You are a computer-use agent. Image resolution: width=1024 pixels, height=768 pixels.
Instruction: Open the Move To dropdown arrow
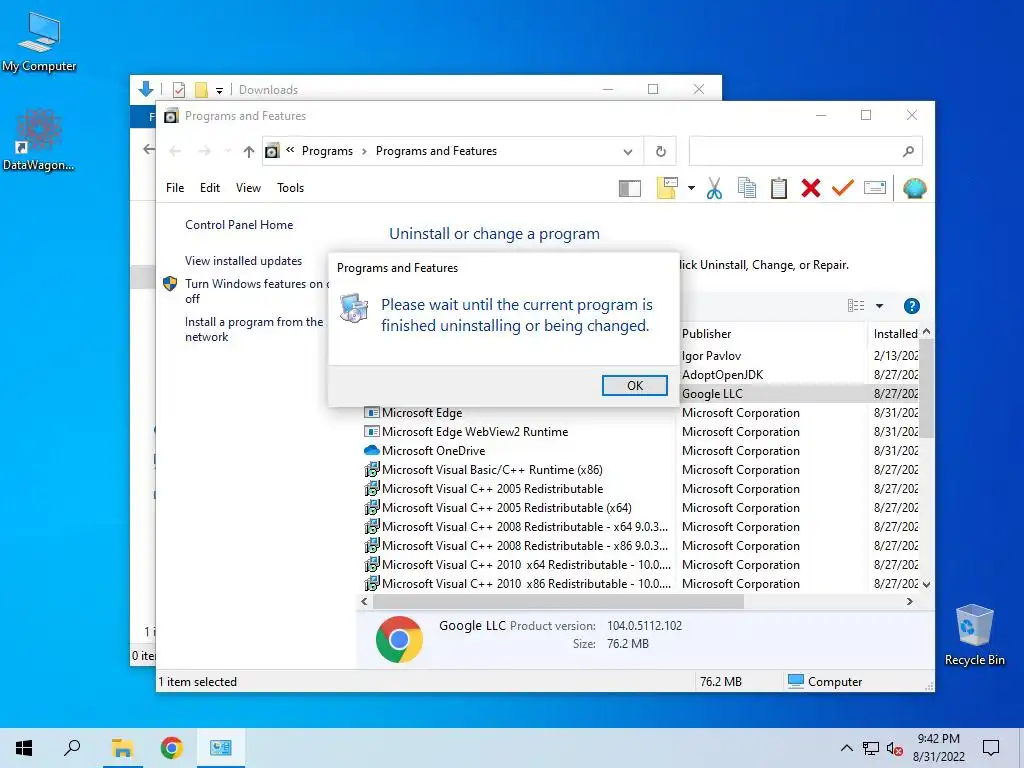pyautogui.click(x=691, y=189)
